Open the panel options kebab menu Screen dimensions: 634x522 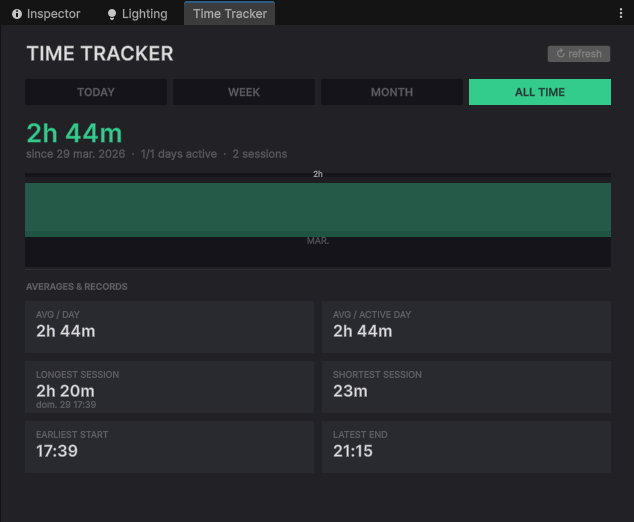tap(621, 13)
